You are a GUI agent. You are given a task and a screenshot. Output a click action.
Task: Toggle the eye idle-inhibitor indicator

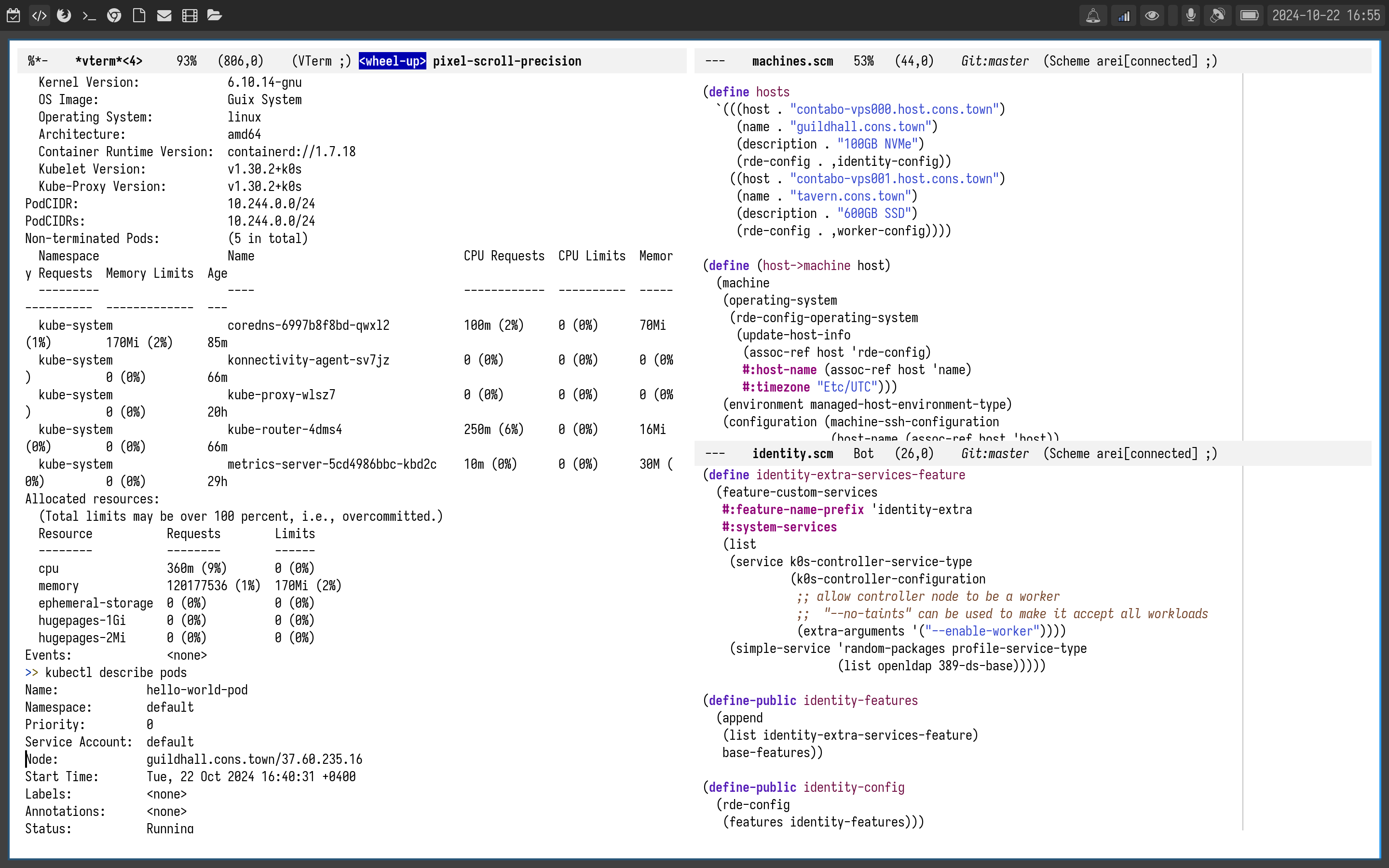point(1151,15)
